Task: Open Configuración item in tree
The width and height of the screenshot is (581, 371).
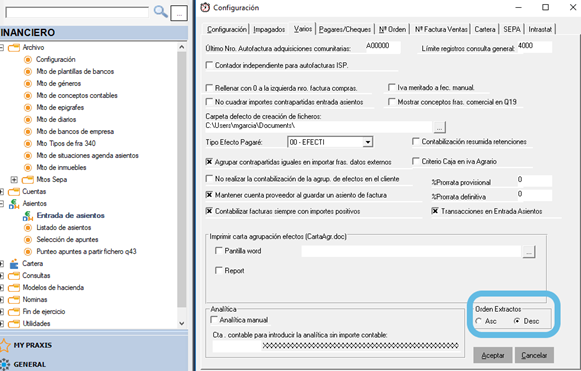Action: pos(56,59)
